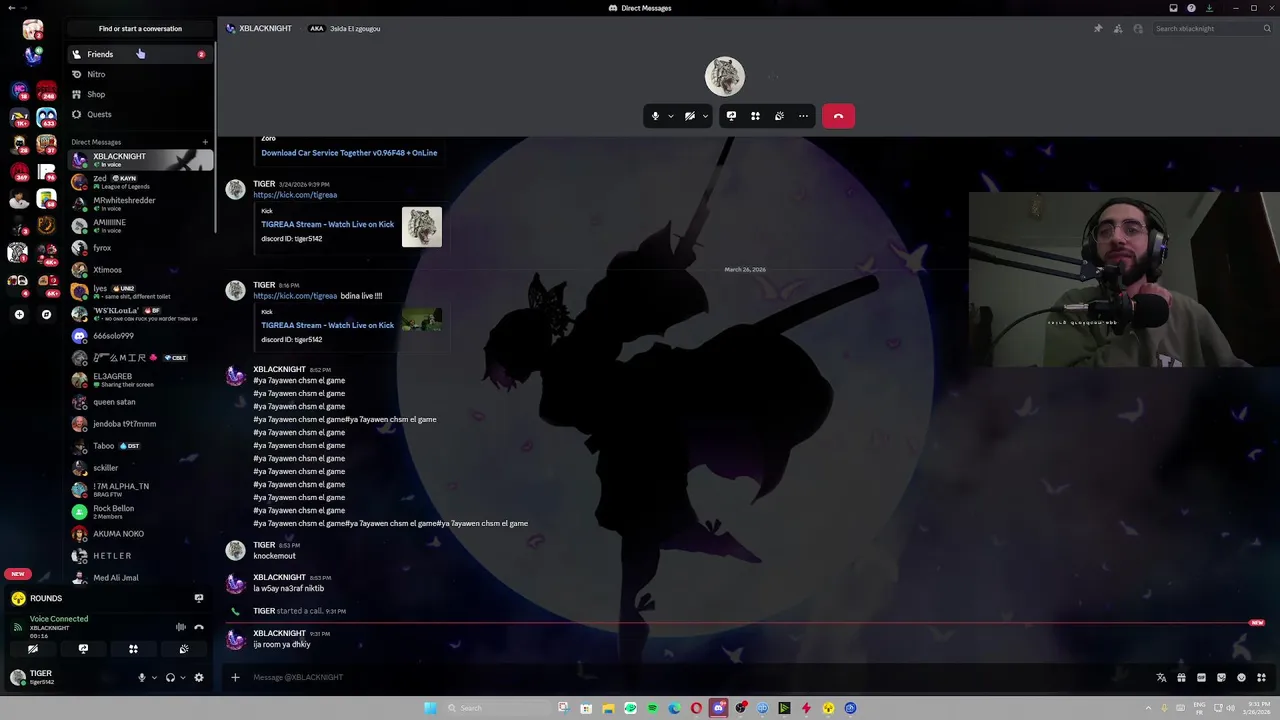Screen dimensions: 1280x720
Task: Open the Quests page
Action: tap(139, 114)
